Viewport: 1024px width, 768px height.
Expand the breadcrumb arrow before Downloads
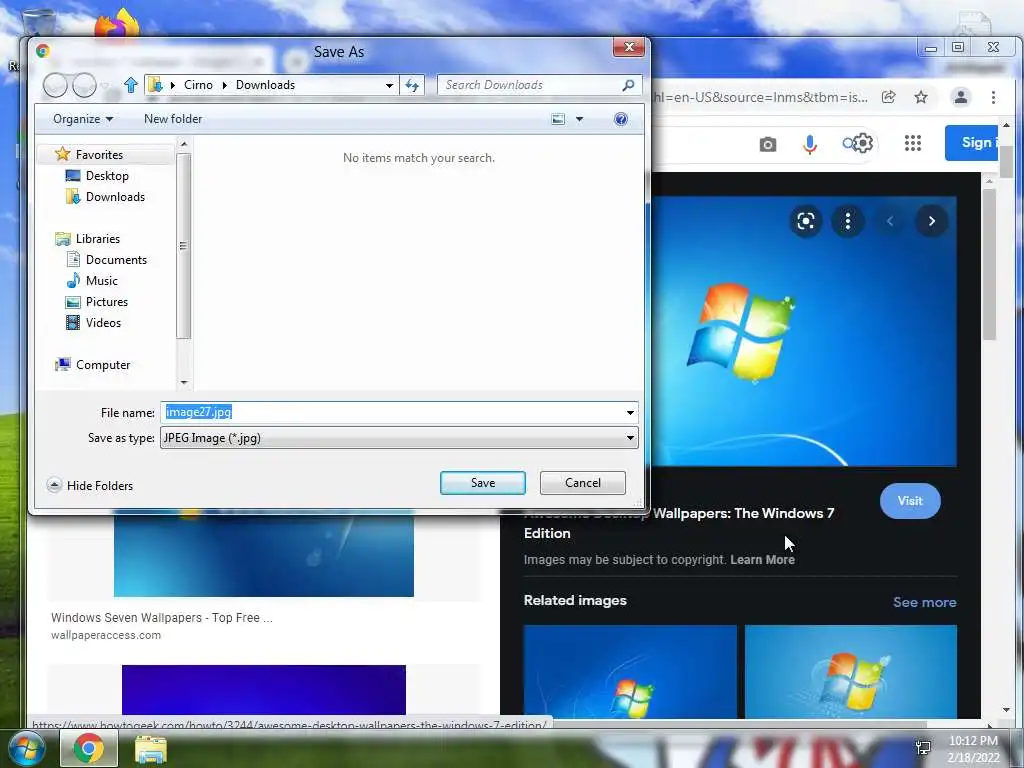tap(225, 85)
